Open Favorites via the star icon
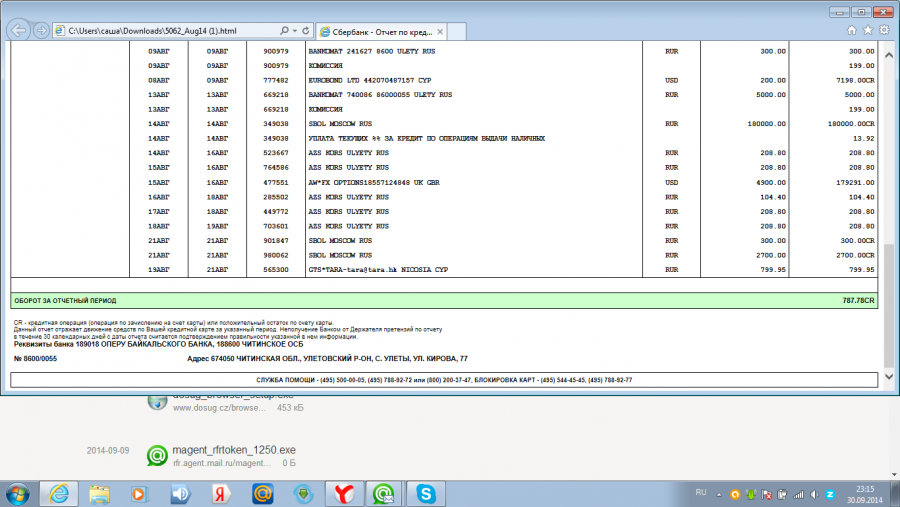 point(868,30)
